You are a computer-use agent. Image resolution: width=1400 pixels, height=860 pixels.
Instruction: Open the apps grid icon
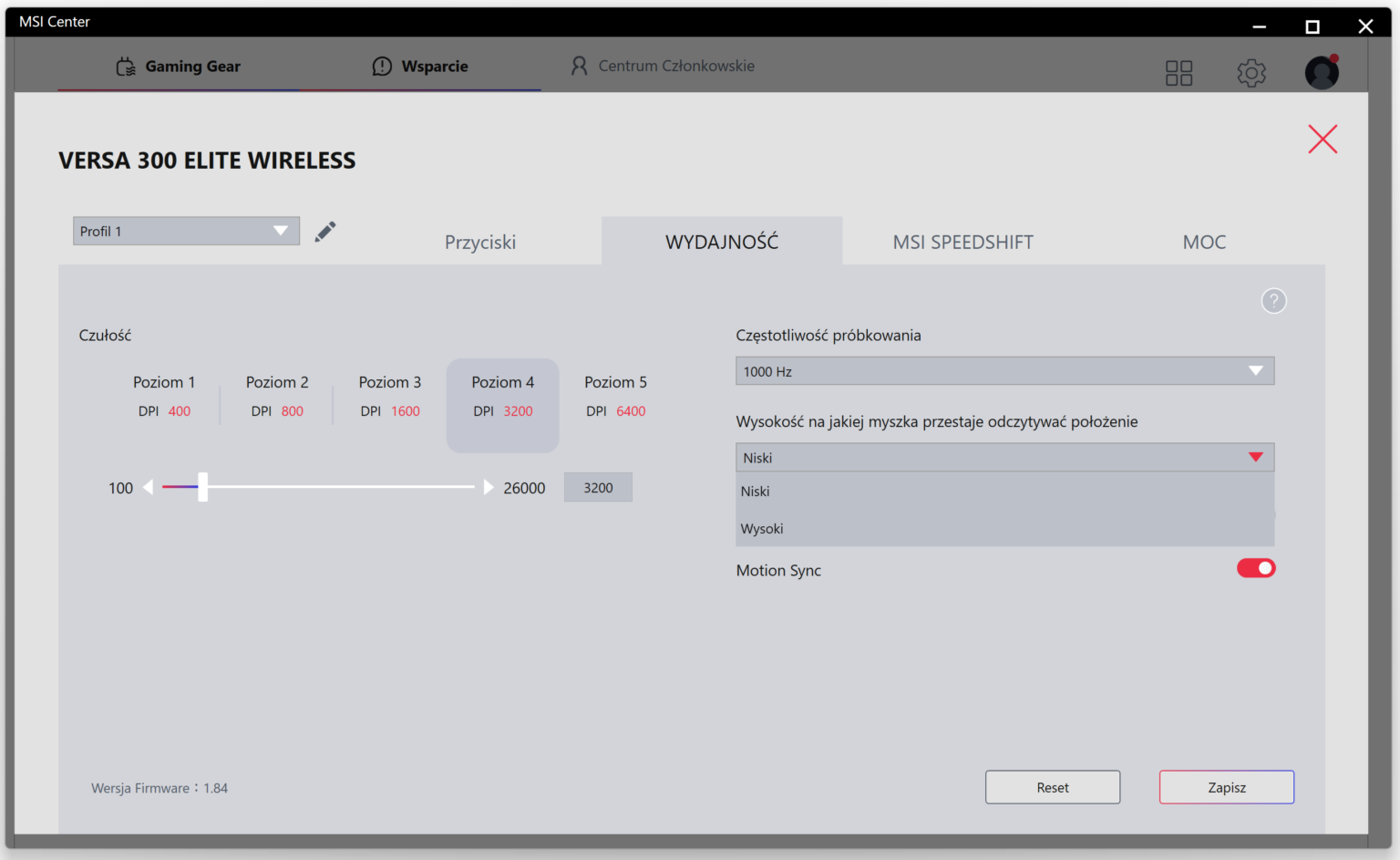[x=1179, y=73]
